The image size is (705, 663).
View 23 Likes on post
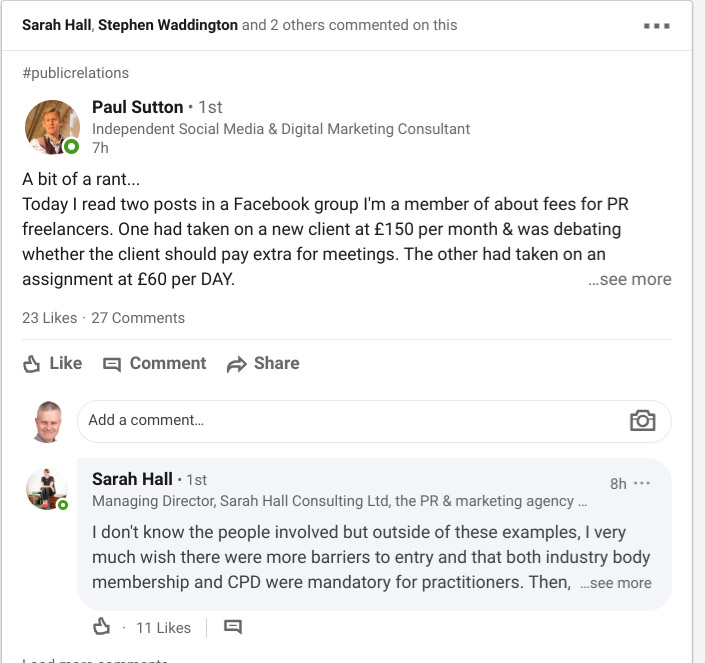[49, 318]
